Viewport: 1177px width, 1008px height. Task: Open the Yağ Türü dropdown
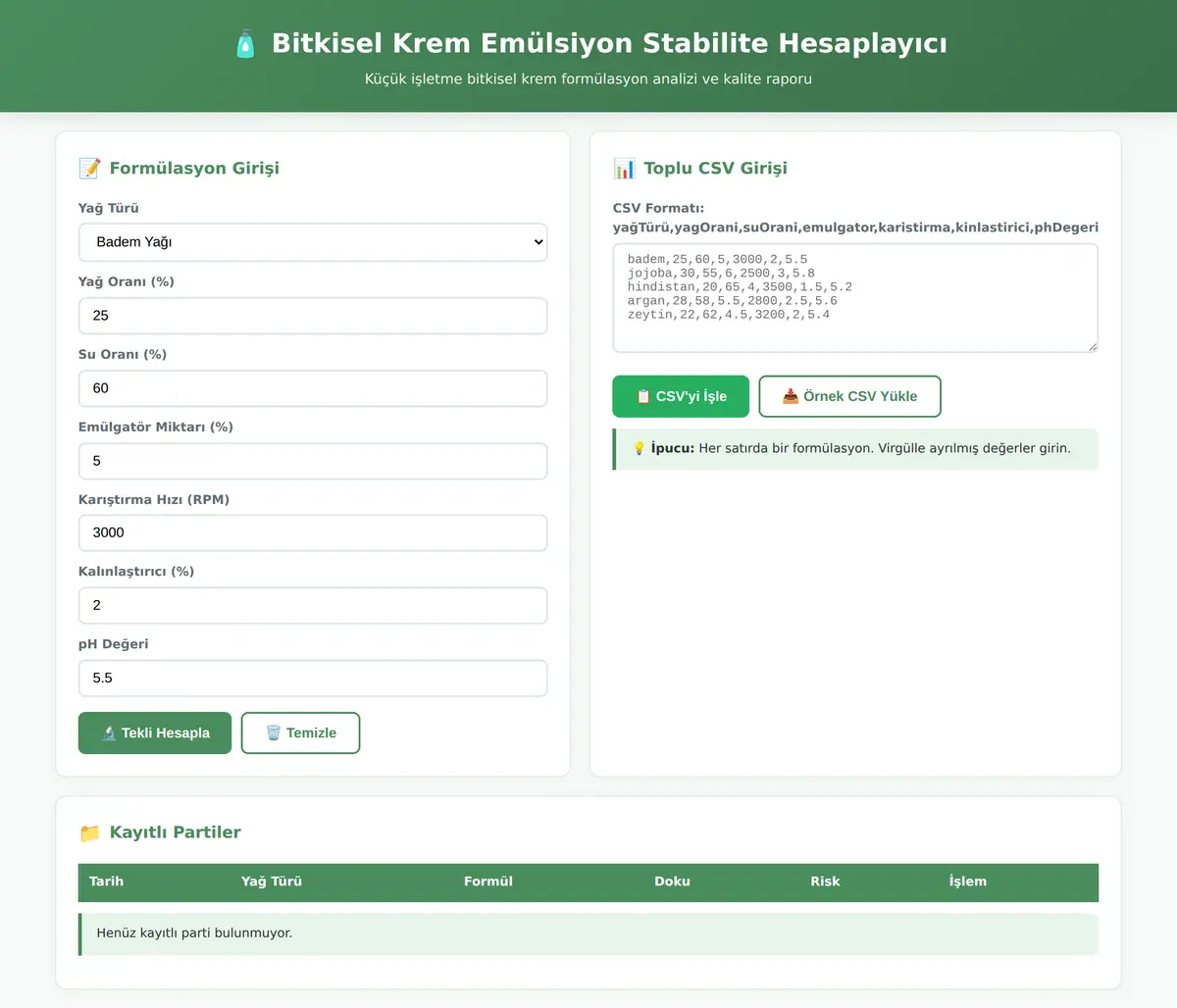click(x=313, y=242)
